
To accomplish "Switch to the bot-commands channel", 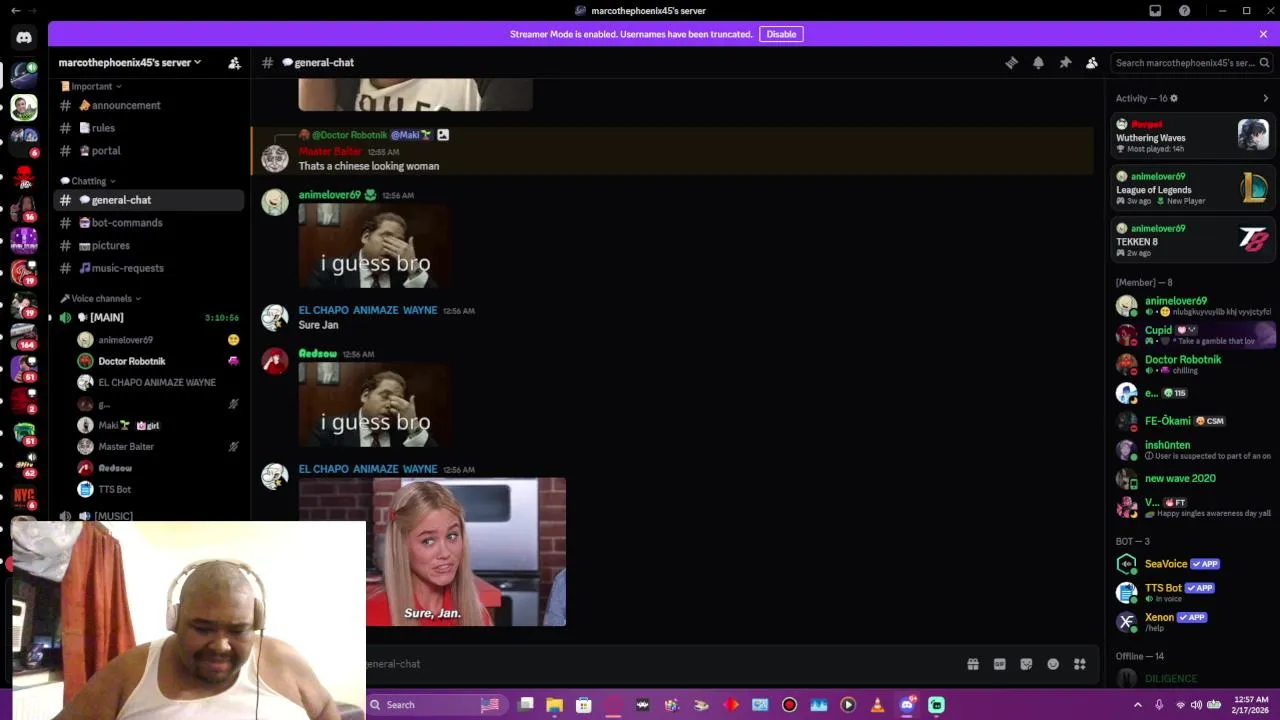I will tap(148, 223).
